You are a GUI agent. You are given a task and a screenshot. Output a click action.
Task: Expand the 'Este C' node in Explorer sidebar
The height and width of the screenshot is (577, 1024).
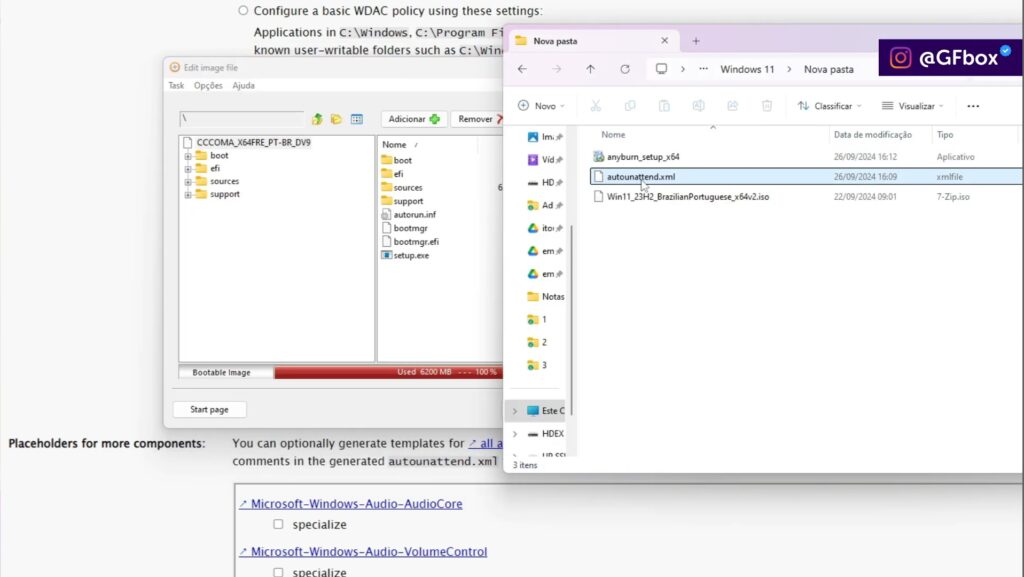[x=515, y=411]
